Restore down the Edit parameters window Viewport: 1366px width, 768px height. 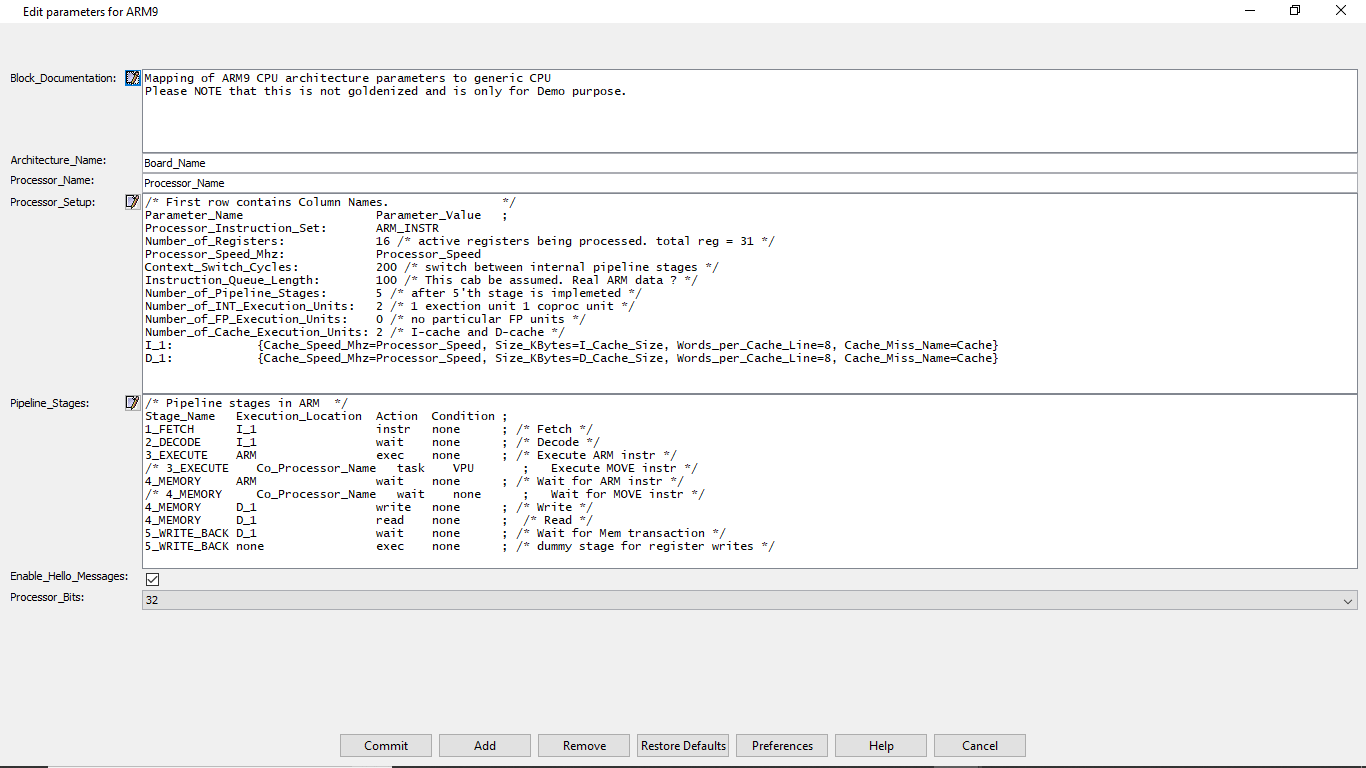click(1295, 11)
